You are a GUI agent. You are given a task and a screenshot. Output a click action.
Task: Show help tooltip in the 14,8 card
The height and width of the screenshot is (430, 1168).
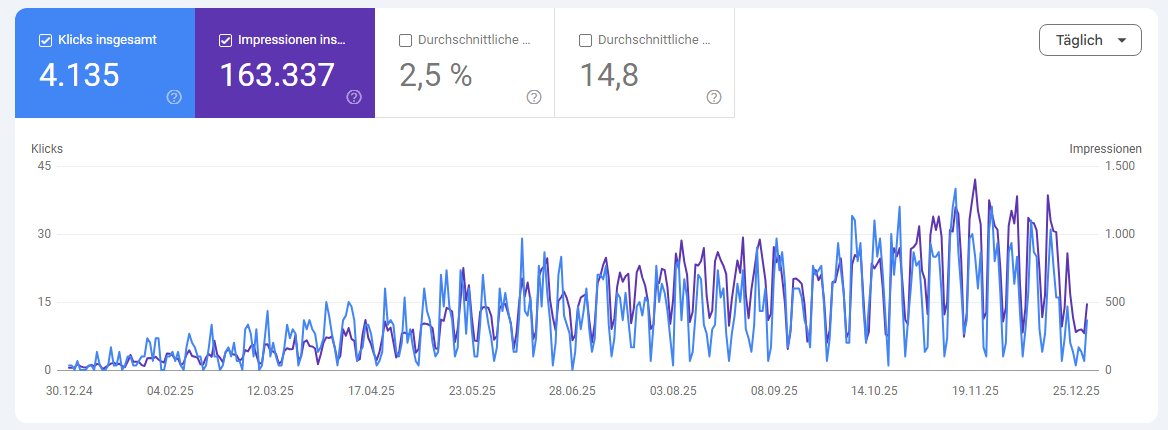point(714,97)
